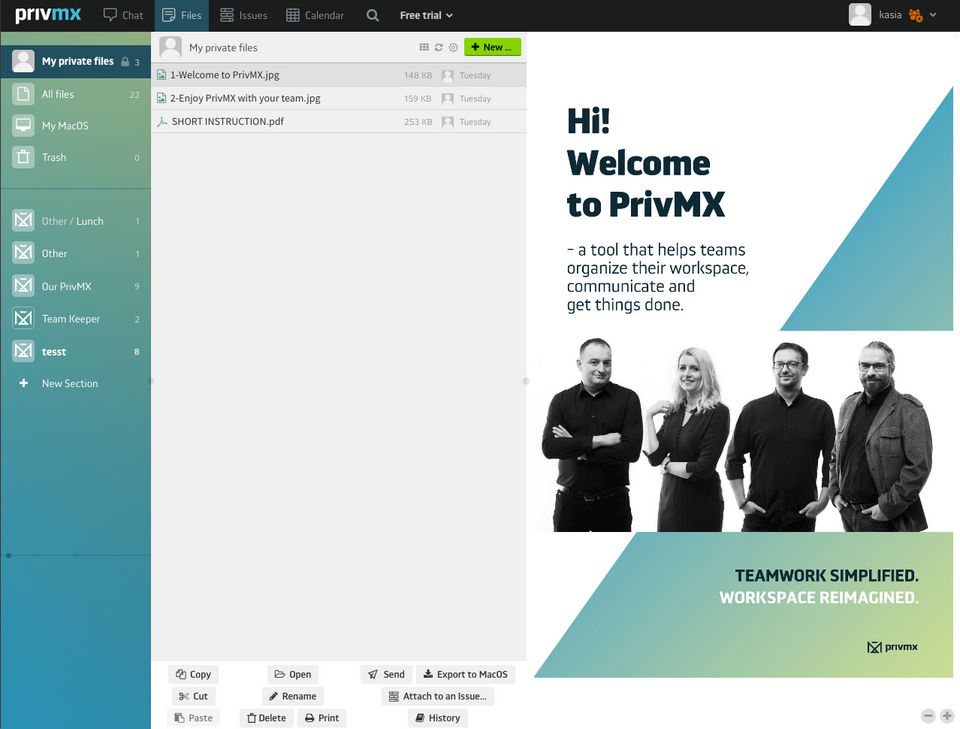Viewport: 960px width, 729px height.
Task: Click the PrivMX logo
Action: pos(48,15)
